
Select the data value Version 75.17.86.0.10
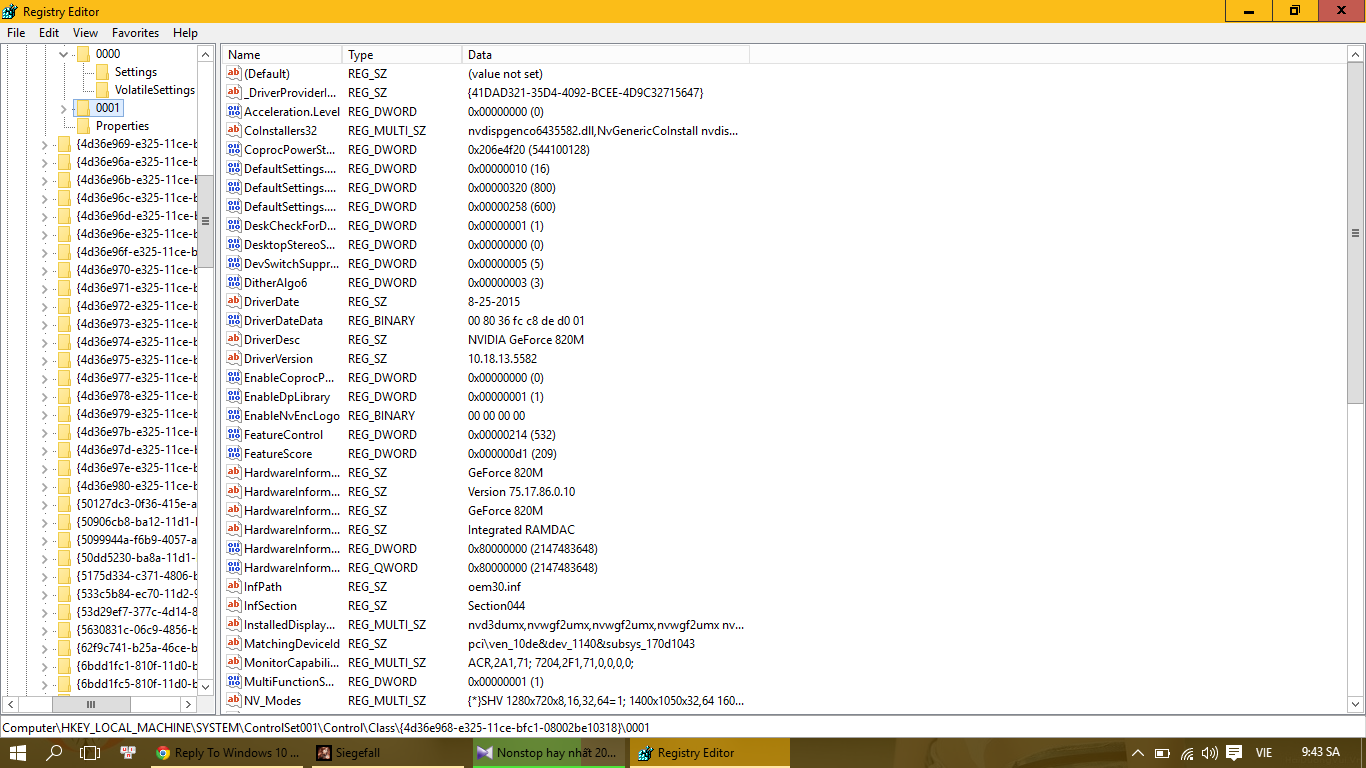(x=521, y=492)
